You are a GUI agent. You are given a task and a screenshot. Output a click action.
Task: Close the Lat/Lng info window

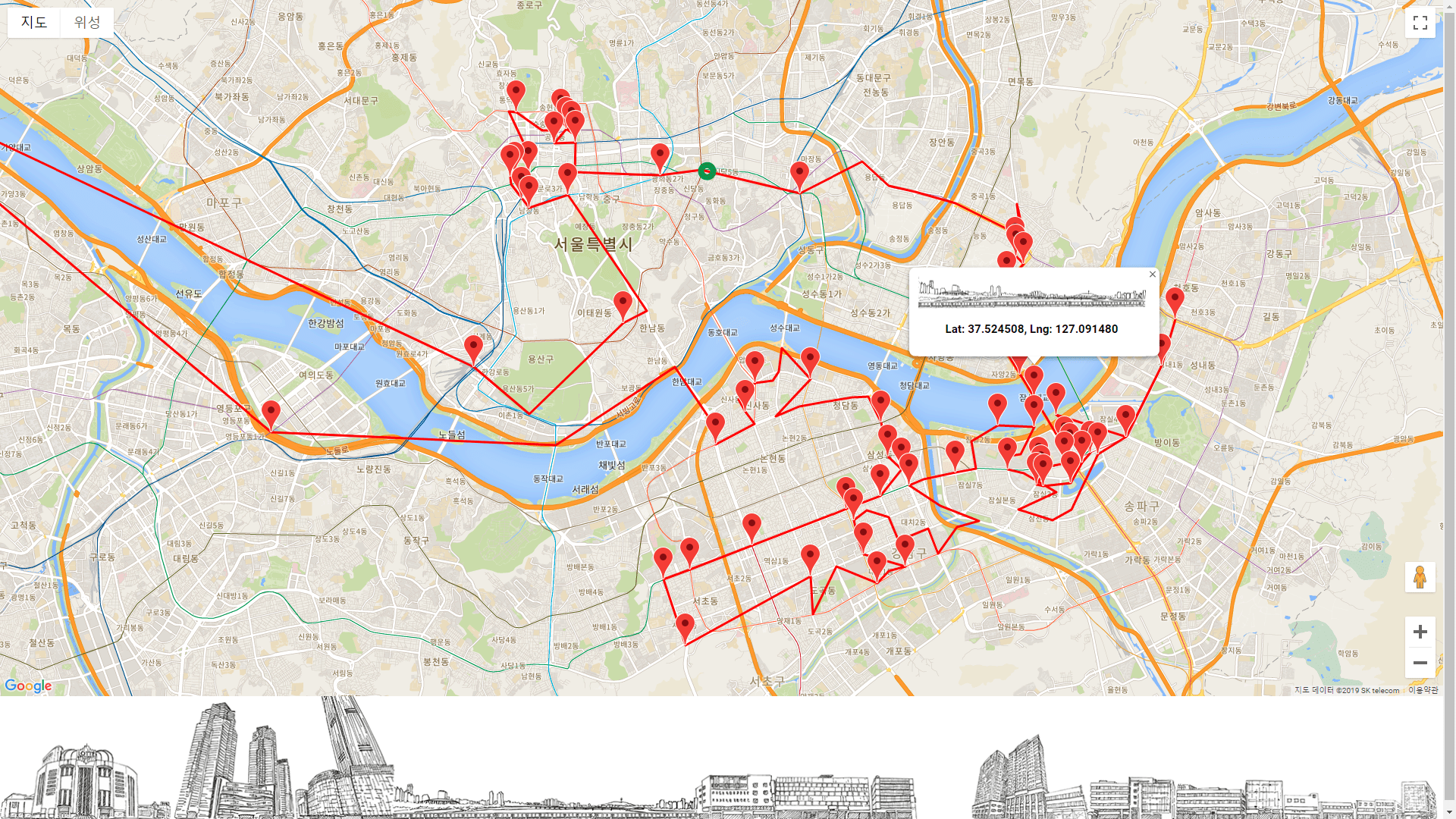pyautogui.click(x=1152, y=275)
